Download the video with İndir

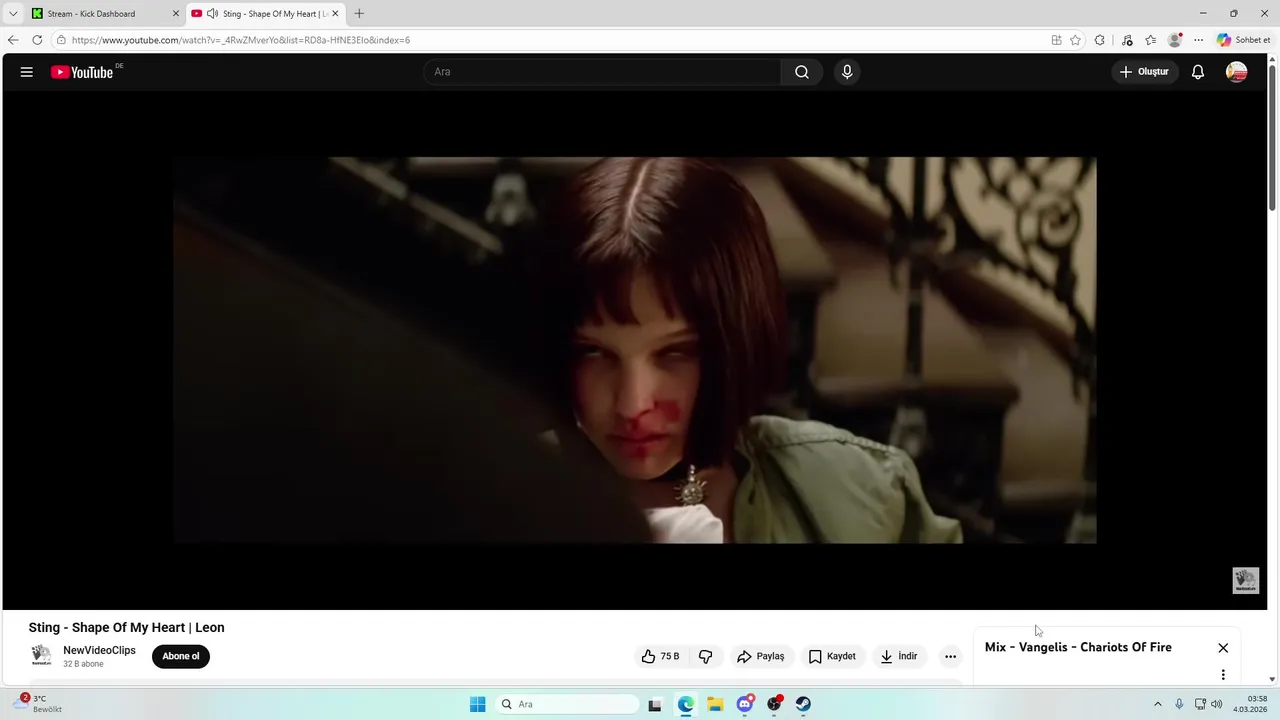pos(898,657)
